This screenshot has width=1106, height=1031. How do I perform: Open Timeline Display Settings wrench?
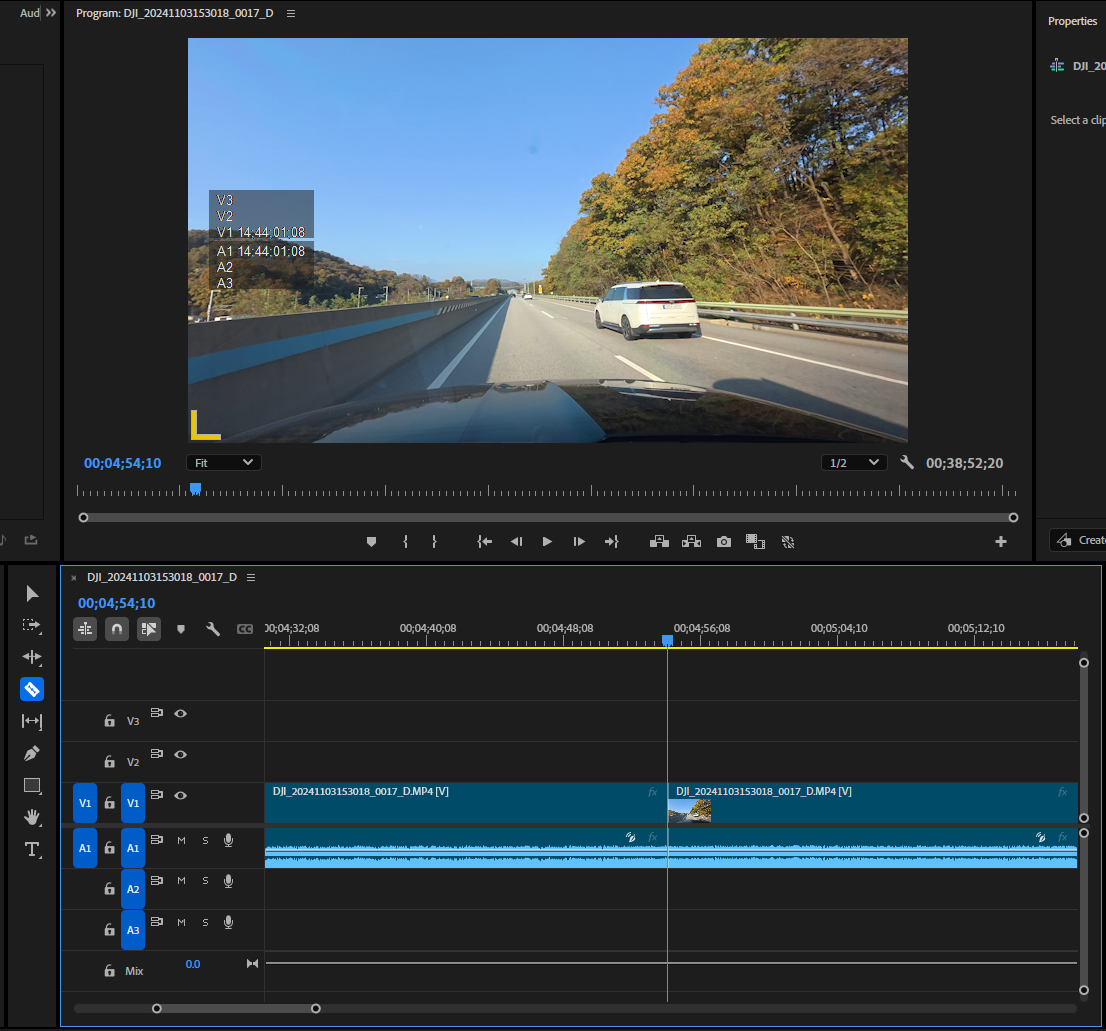[213, 629]
